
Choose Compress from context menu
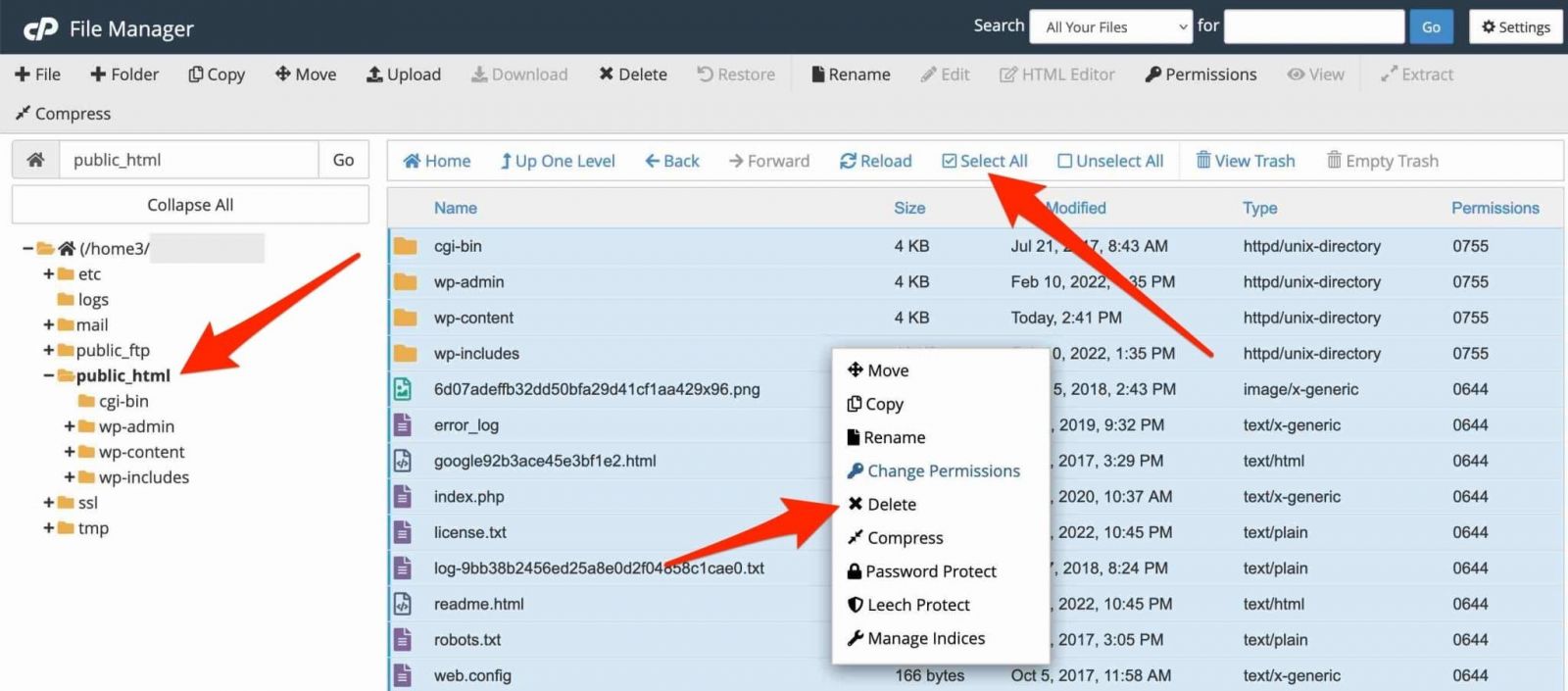point(896,538)
